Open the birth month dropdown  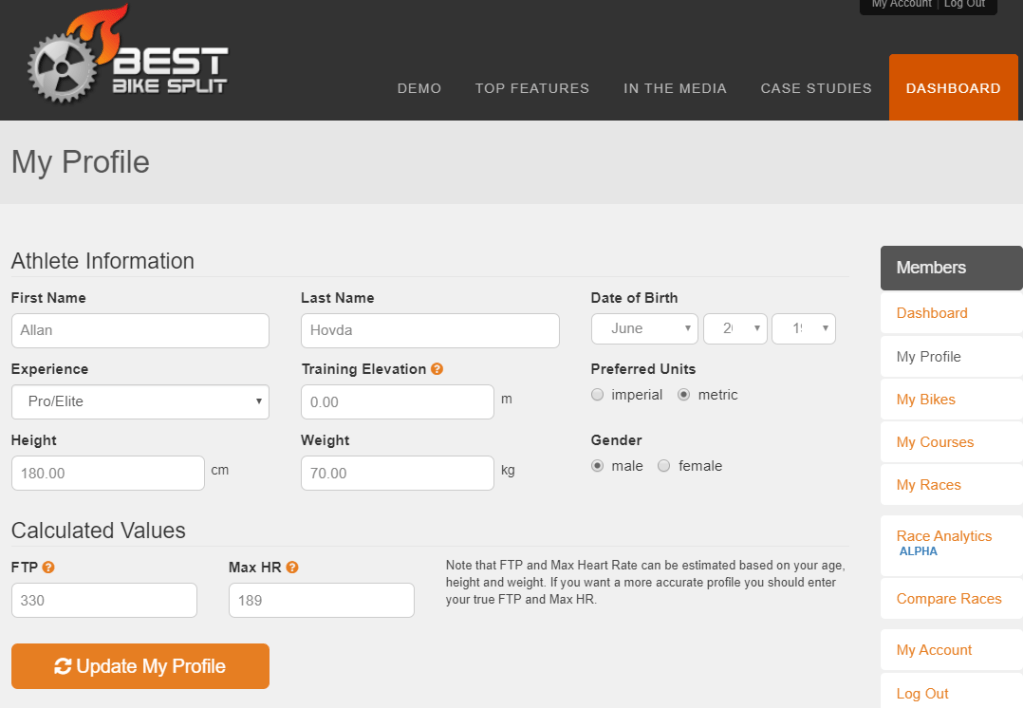coord(644,328)
